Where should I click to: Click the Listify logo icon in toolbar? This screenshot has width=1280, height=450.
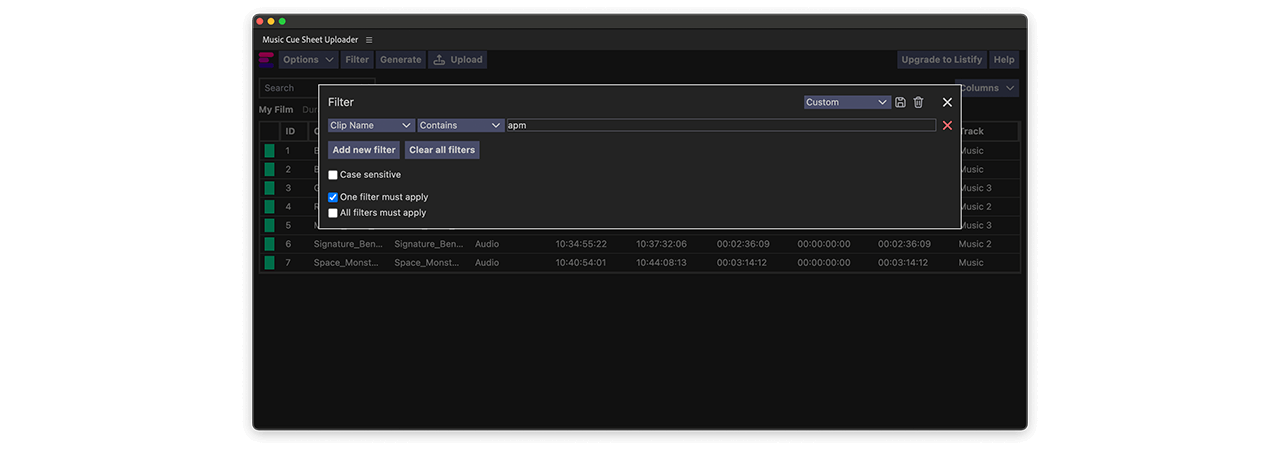[266, 60]
